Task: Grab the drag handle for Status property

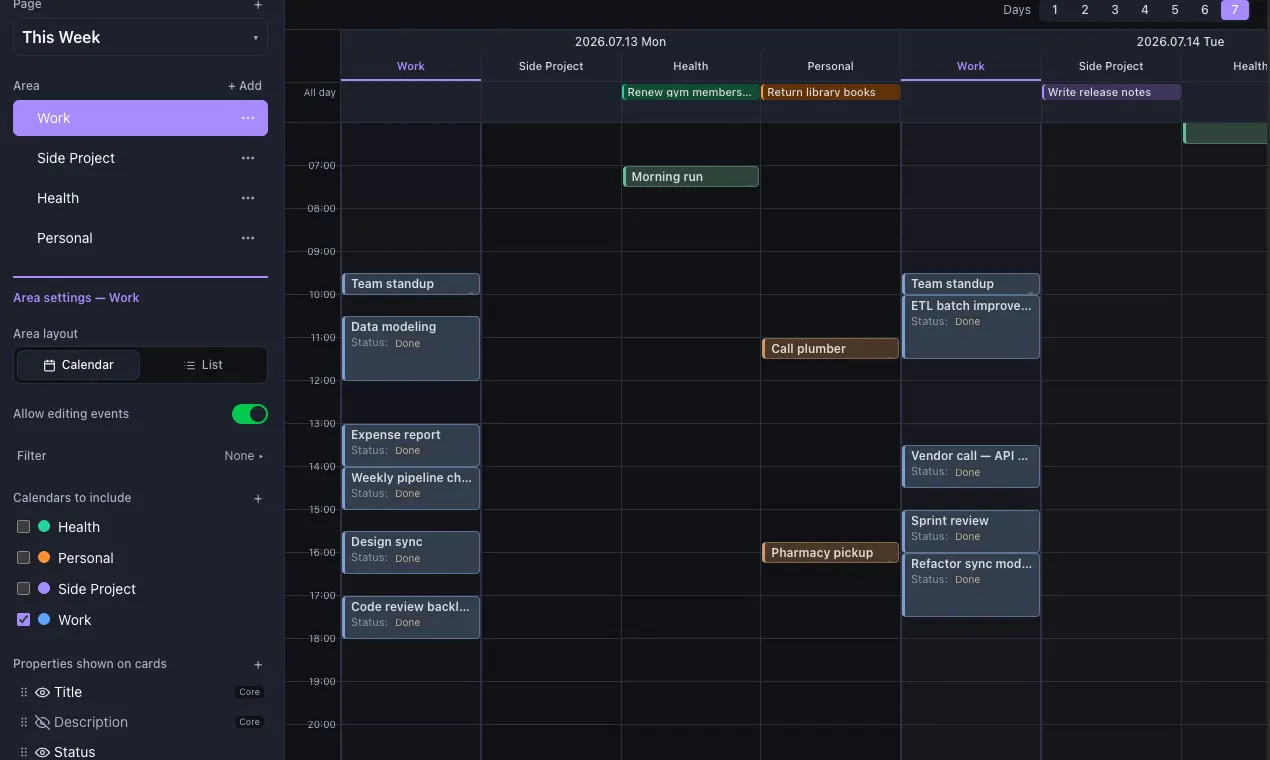Action: pyautogui.click(x=24, y=752)
